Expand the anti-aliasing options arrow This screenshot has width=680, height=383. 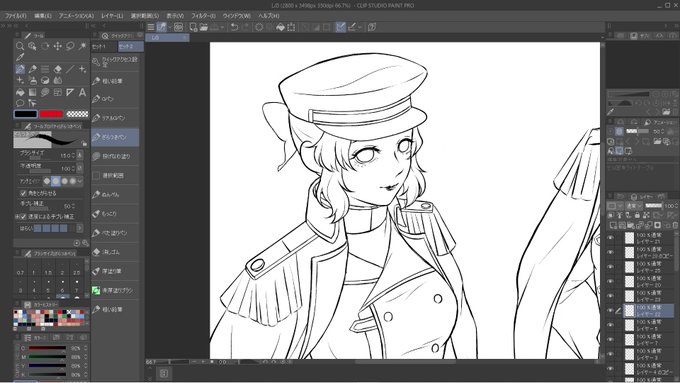[x=80, y=181]
